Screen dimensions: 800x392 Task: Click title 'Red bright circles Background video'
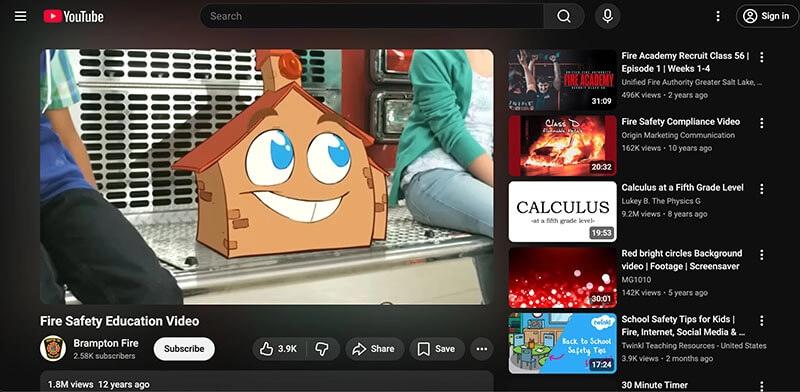coord(682,260)
